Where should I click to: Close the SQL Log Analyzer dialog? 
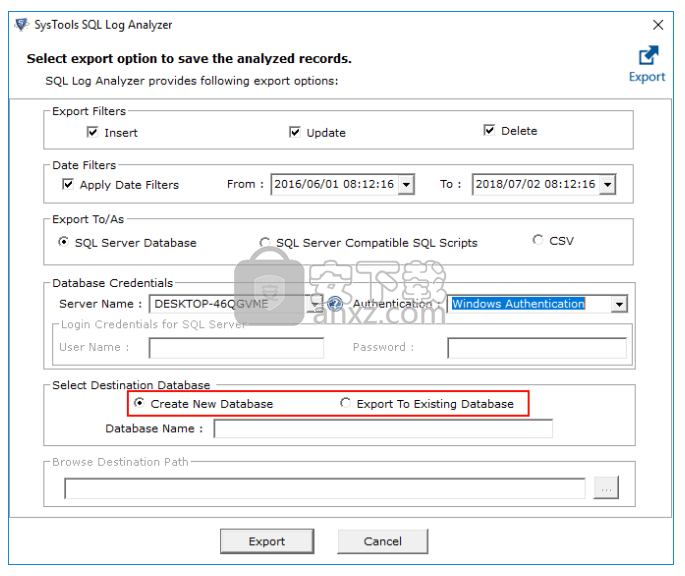click(658, 25)
